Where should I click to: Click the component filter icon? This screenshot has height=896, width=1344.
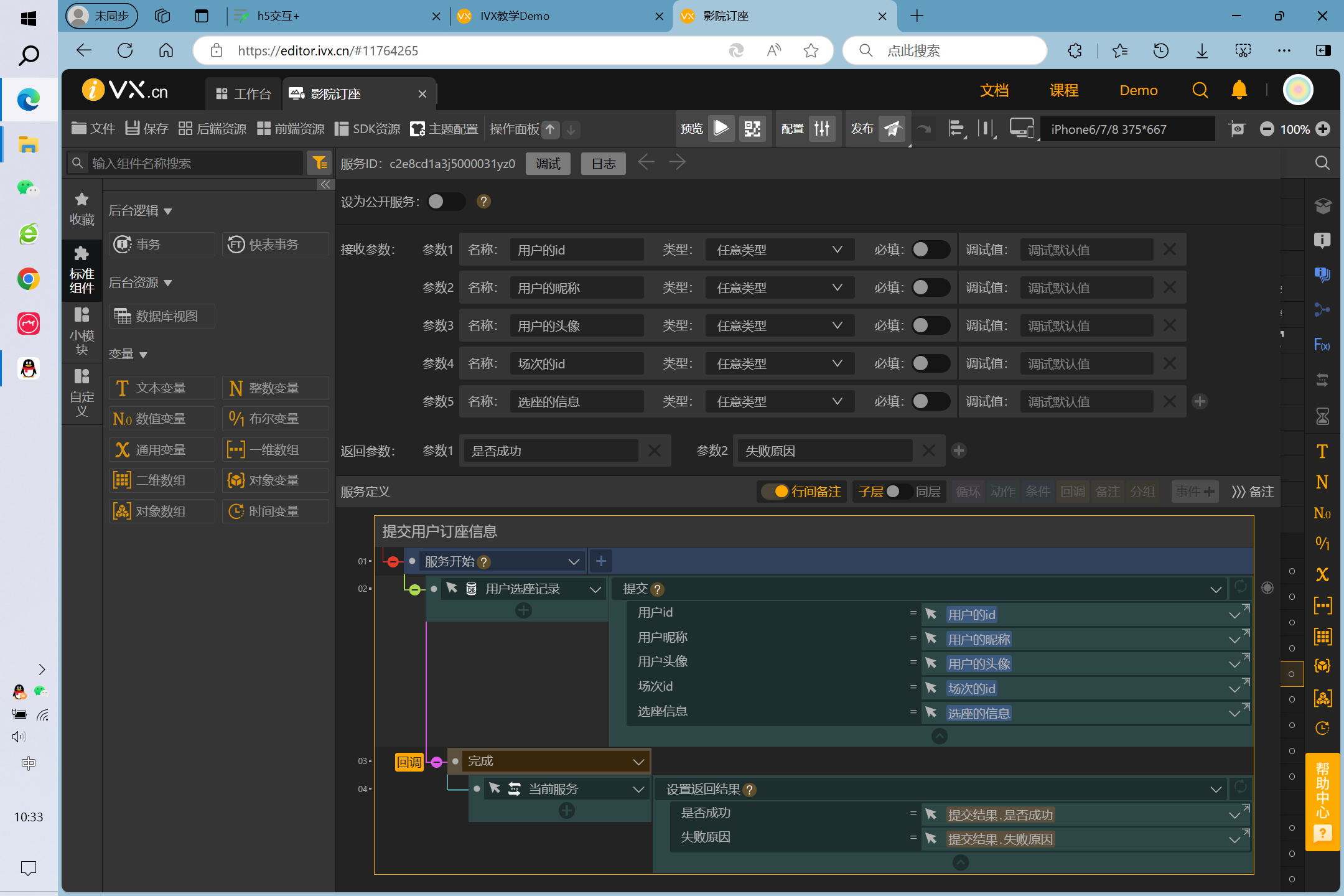(320, 163)
